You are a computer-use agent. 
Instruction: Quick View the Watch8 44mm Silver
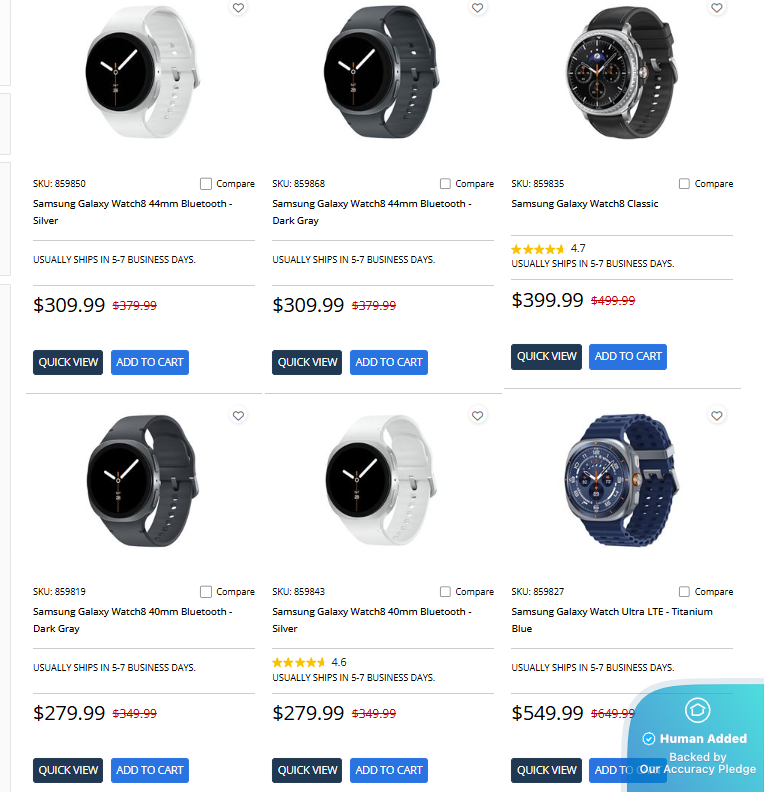point(68,362)
